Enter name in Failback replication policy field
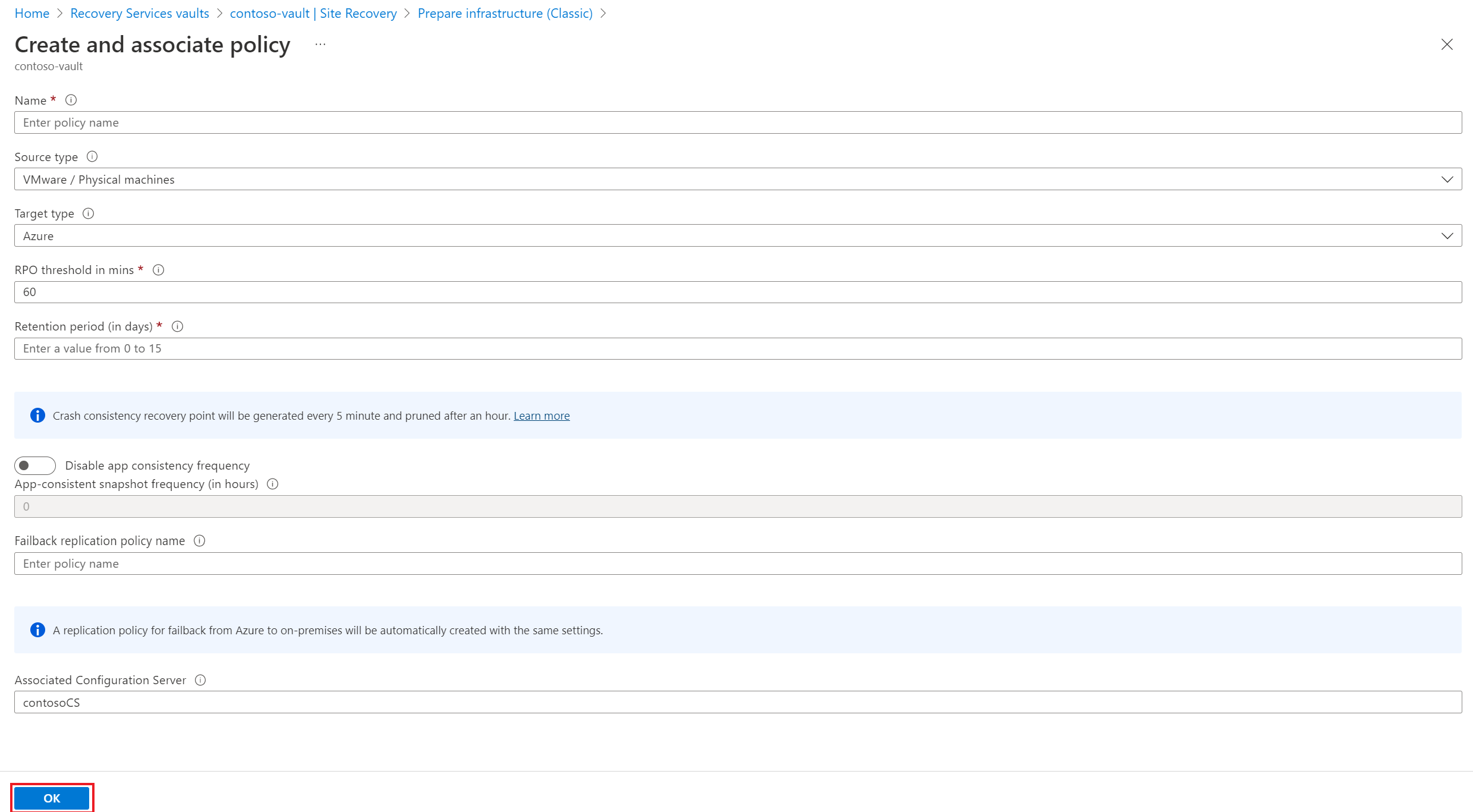This screenshot has height=812, width=1473. coord(737,562)
